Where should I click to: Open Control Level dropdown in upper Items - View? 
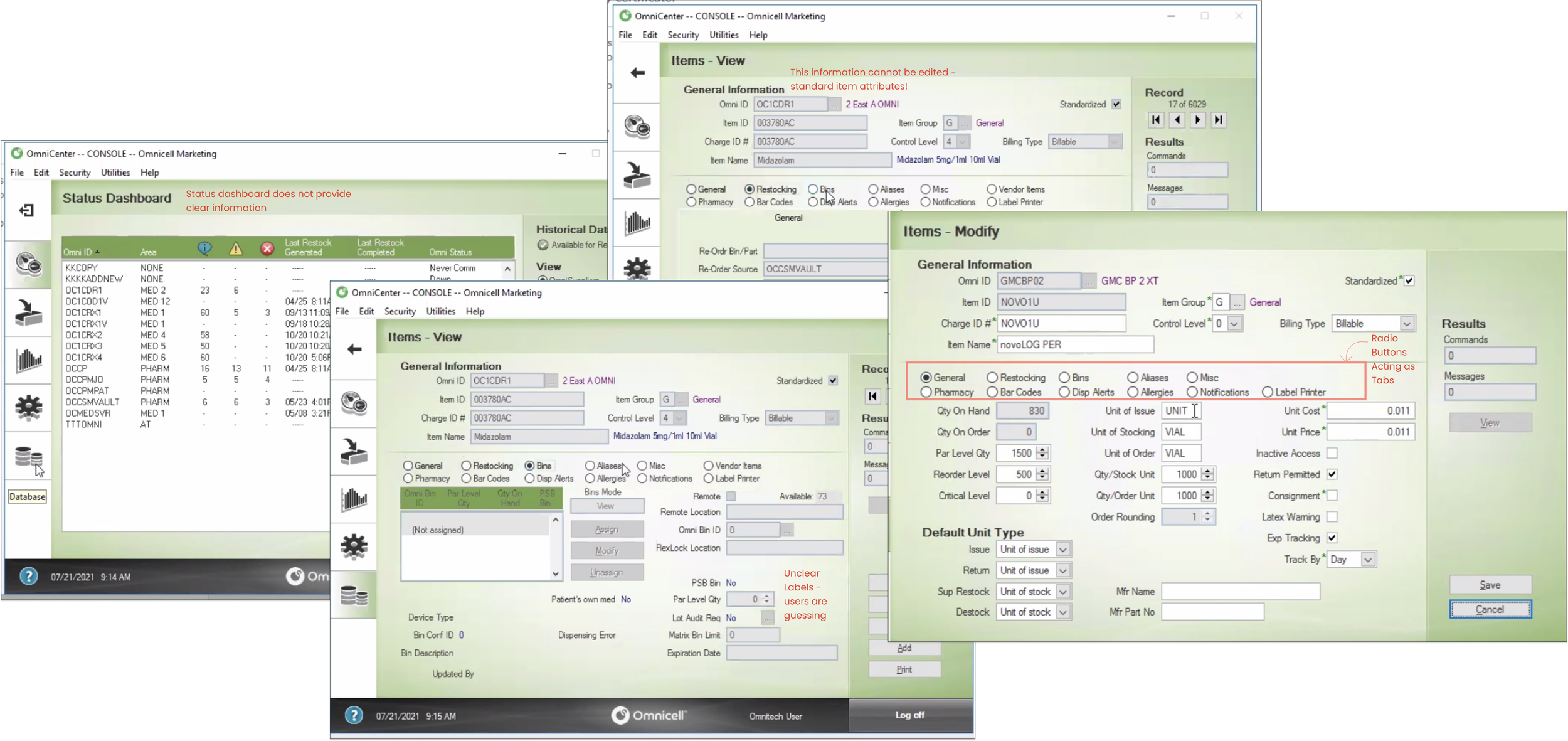(962, 142)
